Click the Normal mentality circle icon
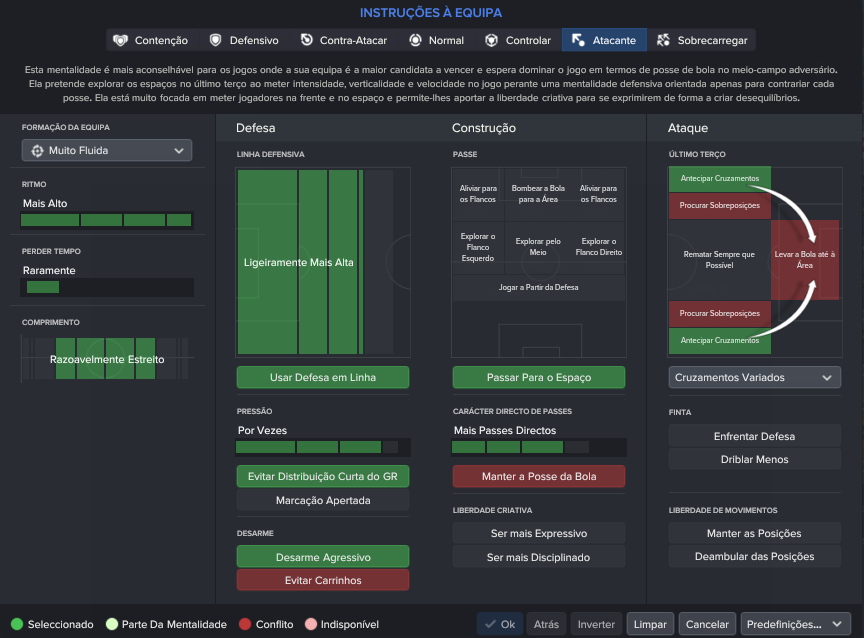 [x=415, y=40]
